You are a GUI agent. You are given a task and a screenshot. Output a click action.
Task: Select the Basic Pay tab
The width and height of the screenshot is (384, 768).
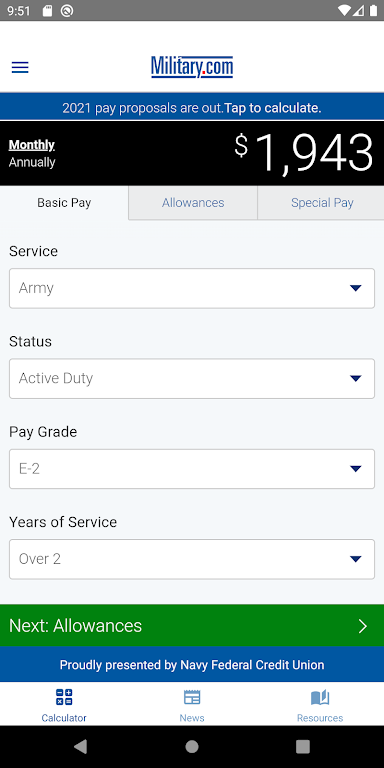[x=64, y=203]
